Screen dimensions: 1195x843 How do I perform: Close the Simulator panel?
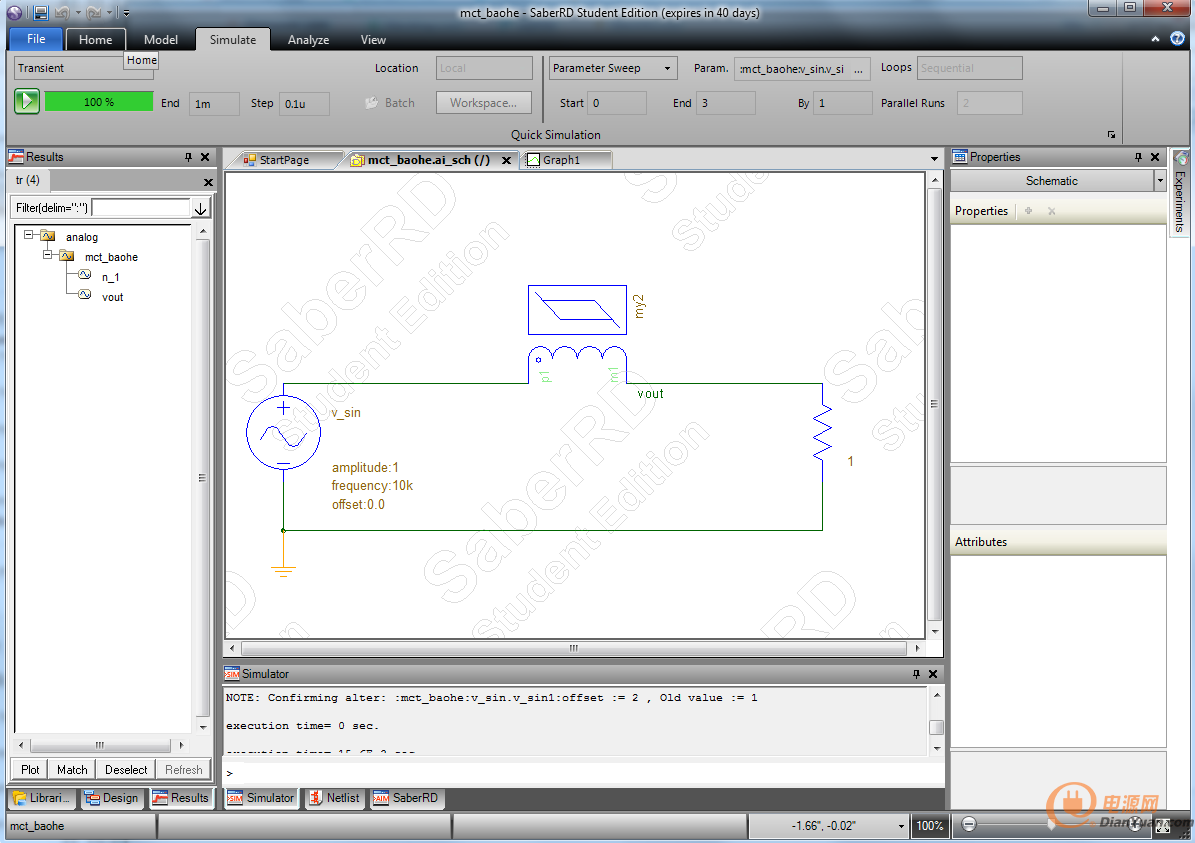[933, 674]
